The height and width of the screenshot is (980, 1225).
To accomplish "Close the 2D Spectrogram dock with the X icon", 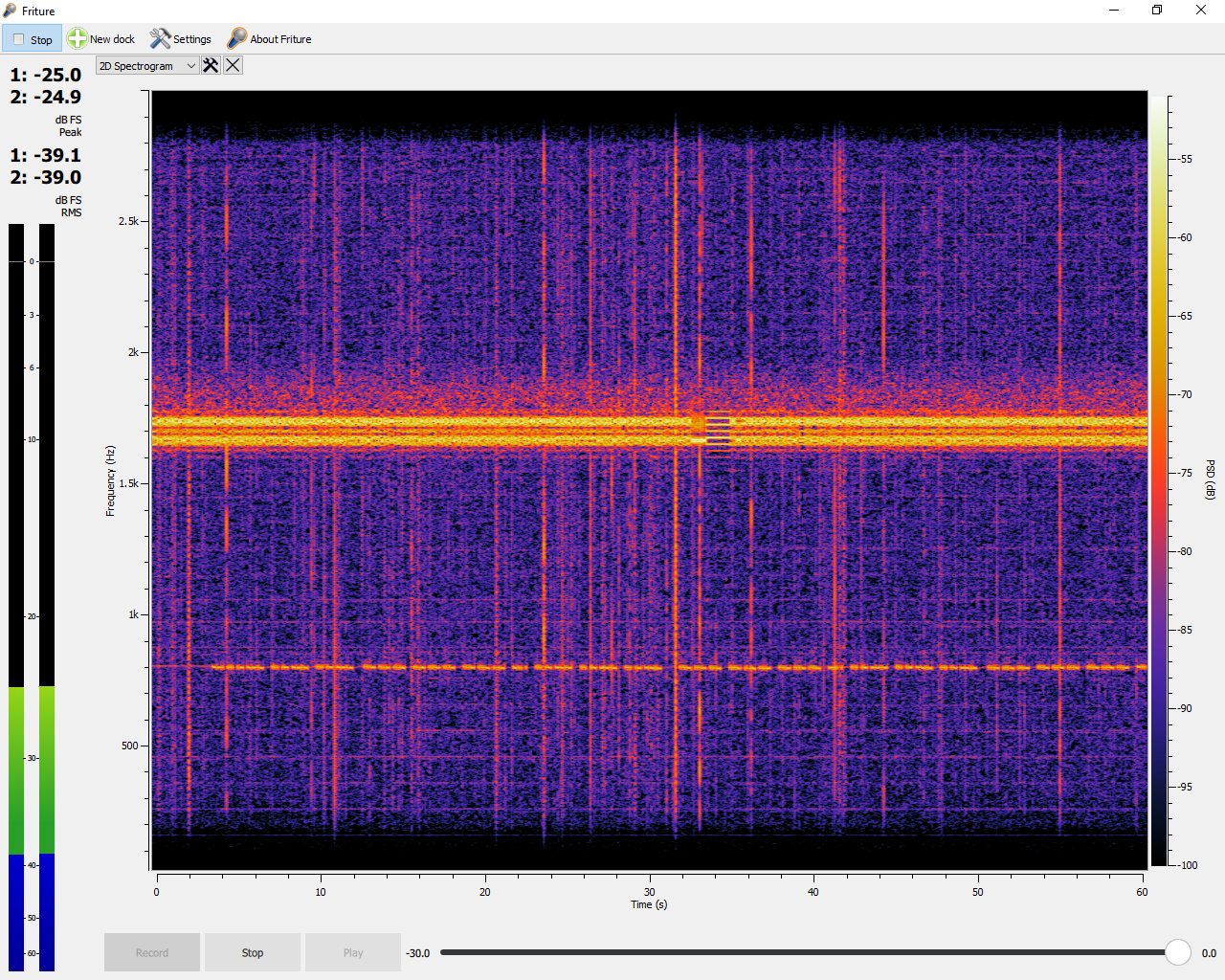I will [x=233, y=65].
